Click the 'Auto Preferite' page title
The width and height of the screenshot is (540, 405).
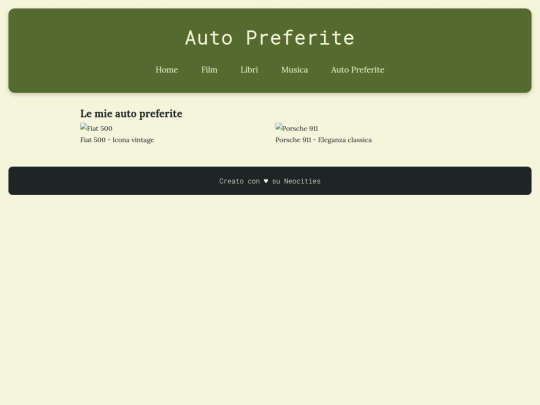point(270,38)
